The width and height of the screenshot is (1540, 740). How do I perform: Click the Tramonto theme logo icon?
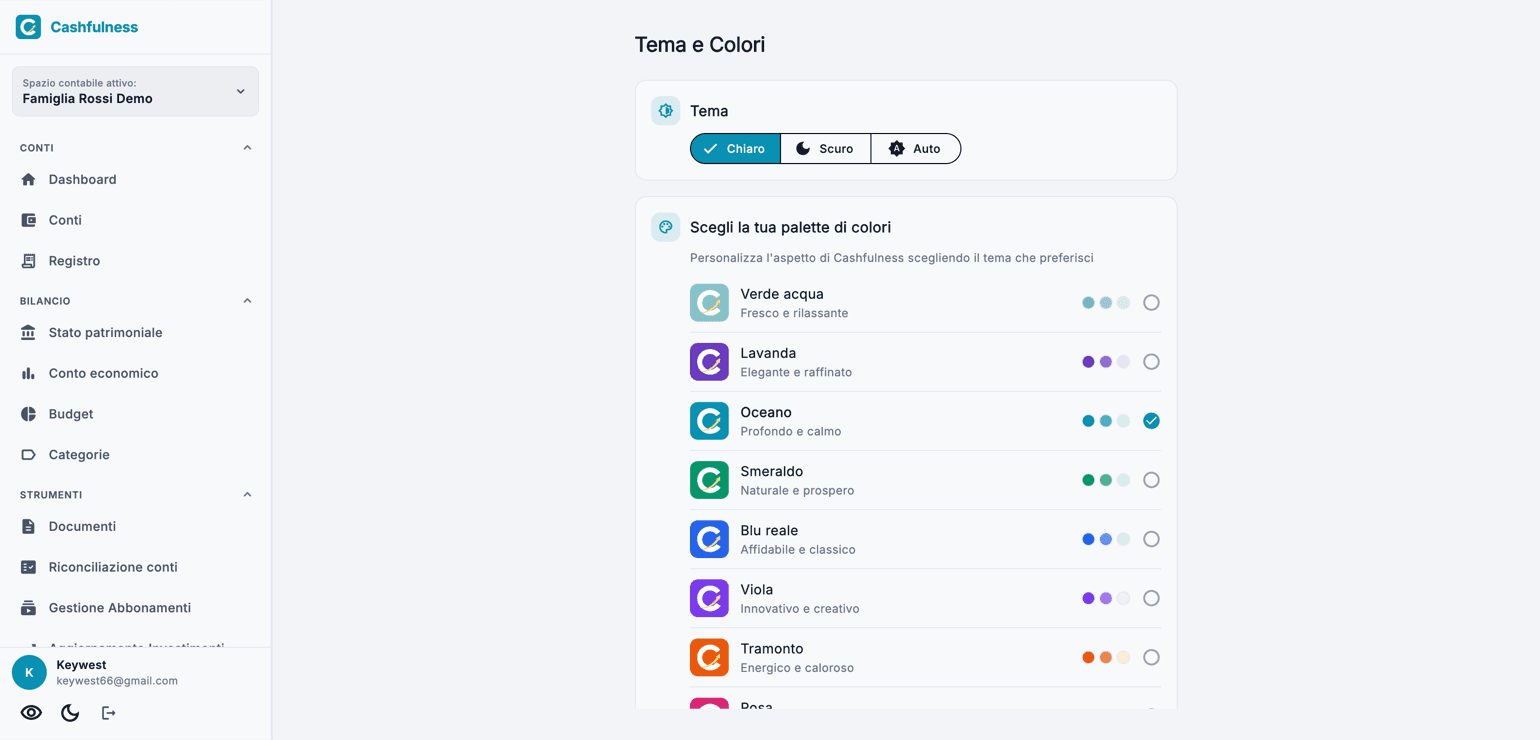709,657
